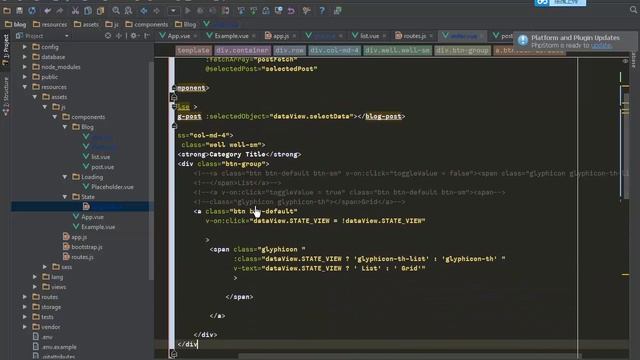The width and height of the screenshot is (640, 360).
Task: Close the App.vue editor tab
Action: coord(196,36)
